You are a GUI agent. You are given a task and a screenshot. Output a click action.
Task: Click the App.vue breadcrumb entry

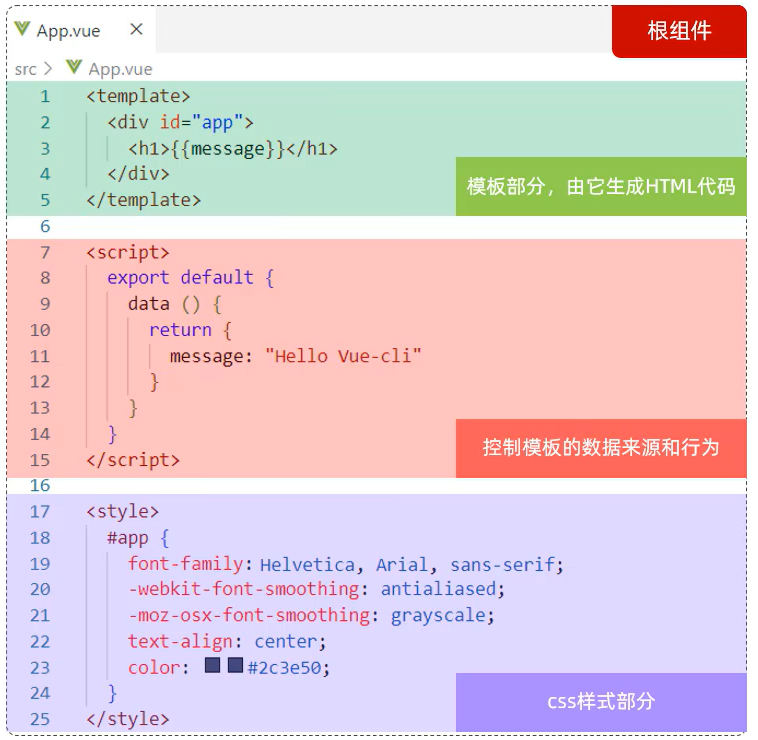click(120, 69)
